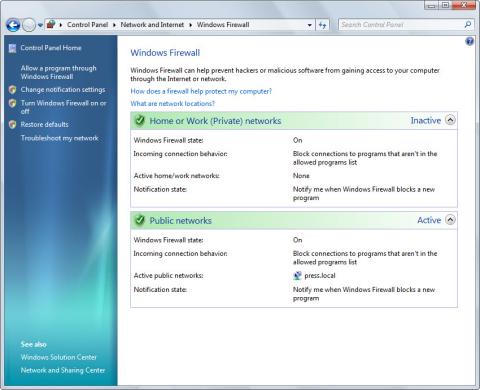Open Control Panel Home link
Screen dimensions: 480x390
click(x=51, y=48)
